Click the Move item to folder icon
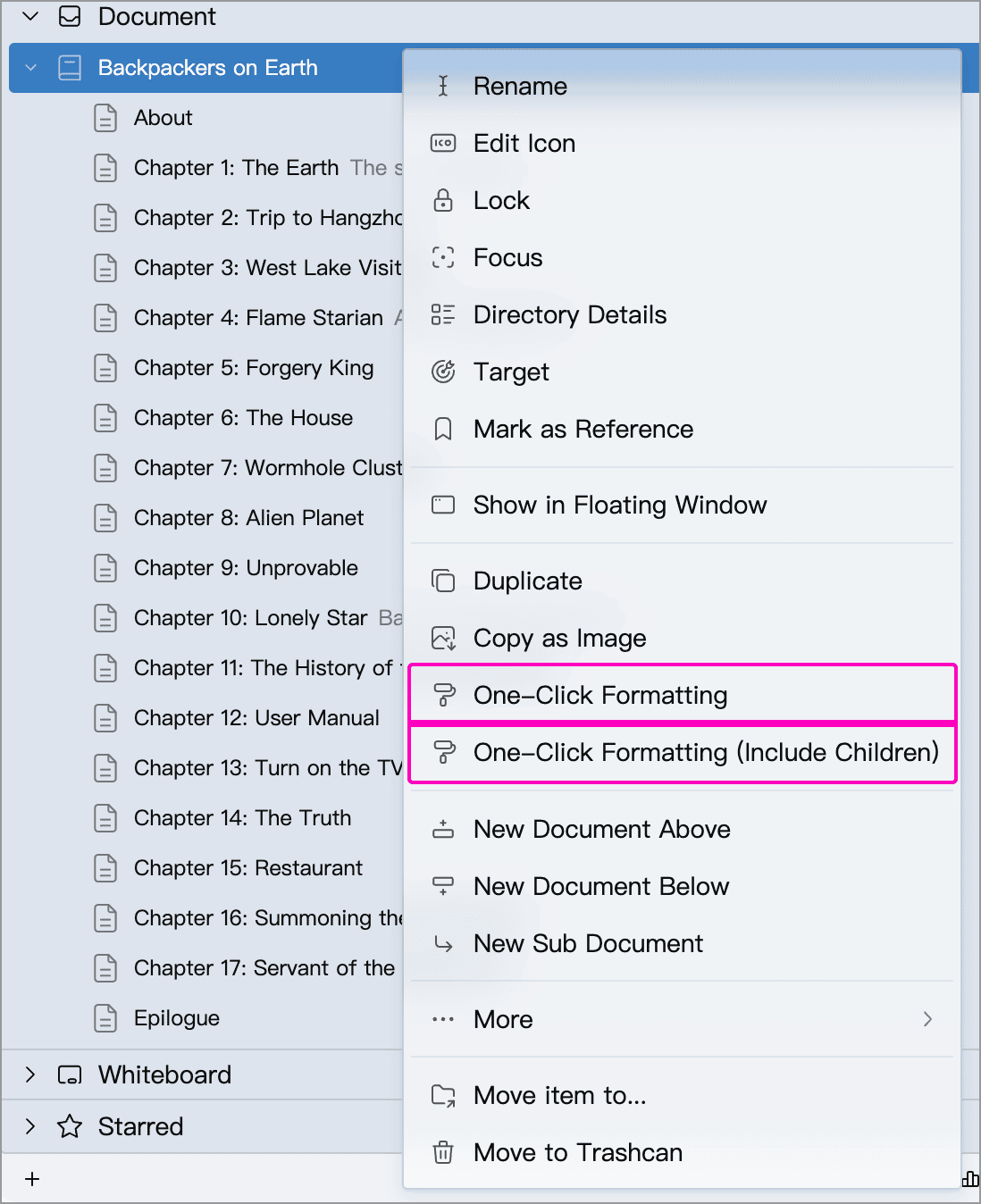This screenshot has height=1204, width=981. 443,1095
